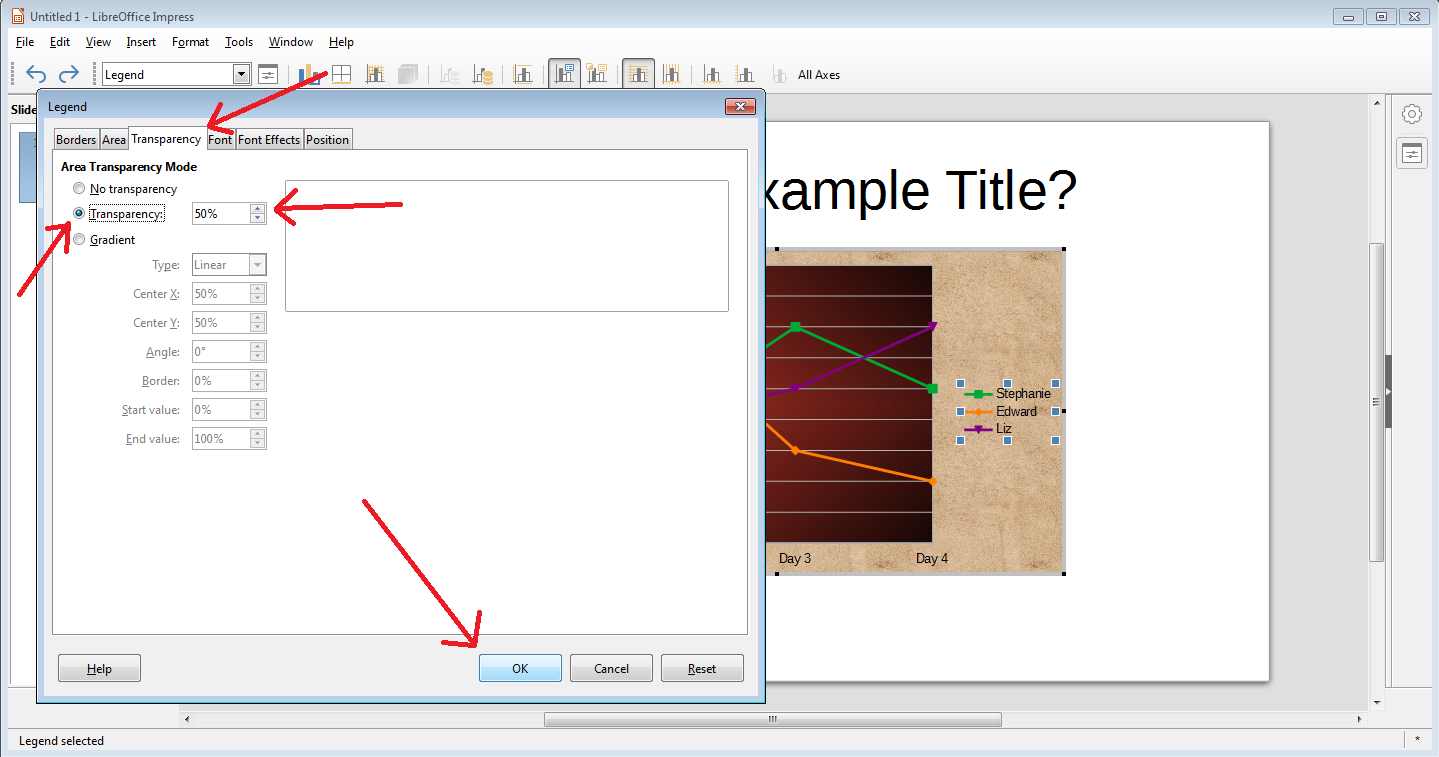Screen dimensions: 1439x757
Task: Click the sidebar show/hide handle
Action: (x=1388, y=392)
